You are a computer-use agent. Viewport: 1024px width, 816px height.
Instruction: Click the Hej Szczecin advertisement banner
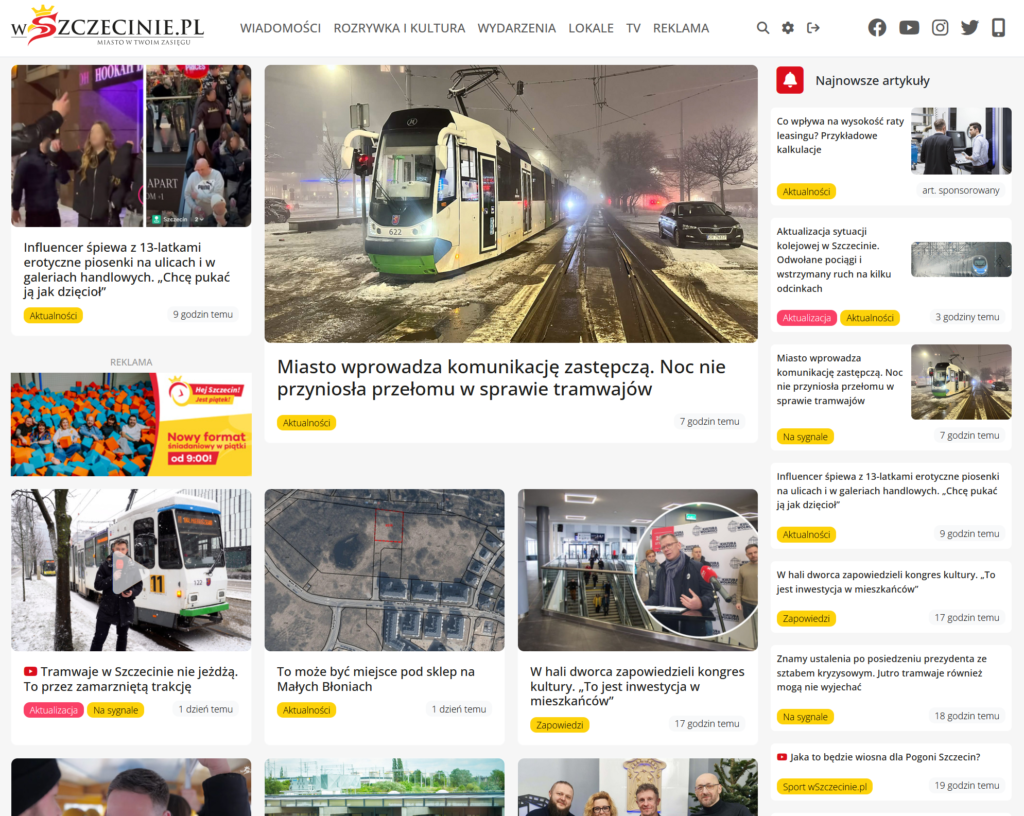[131, 424]
